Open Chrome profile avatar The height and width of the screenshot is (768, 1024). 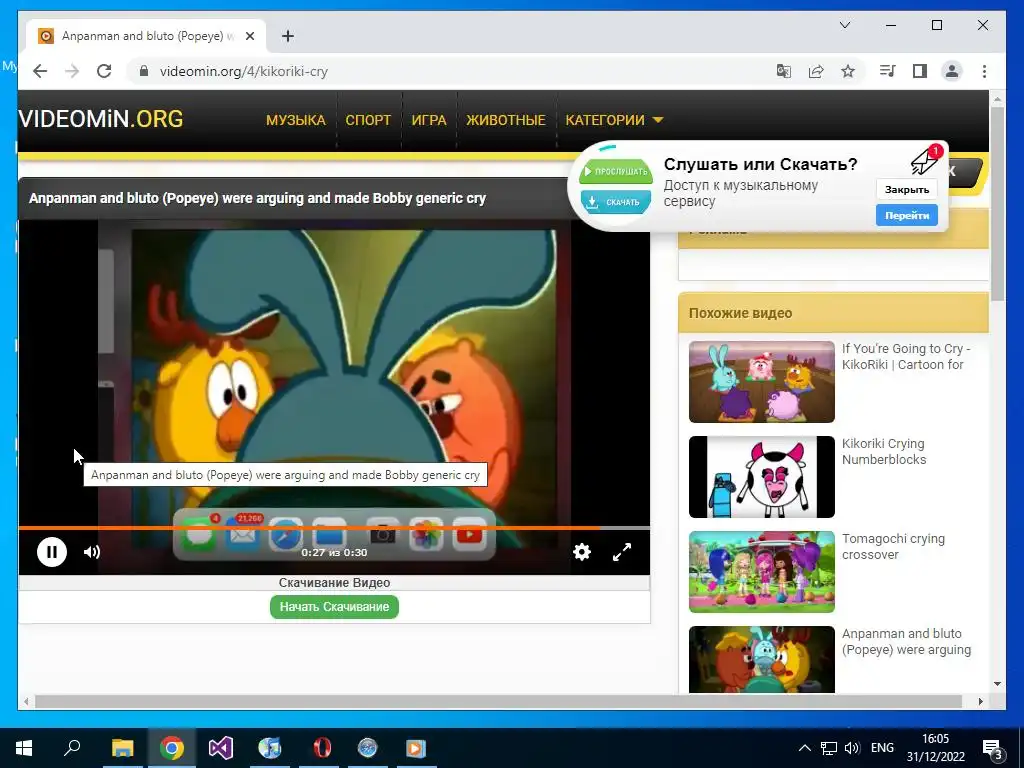coord(952,71)
